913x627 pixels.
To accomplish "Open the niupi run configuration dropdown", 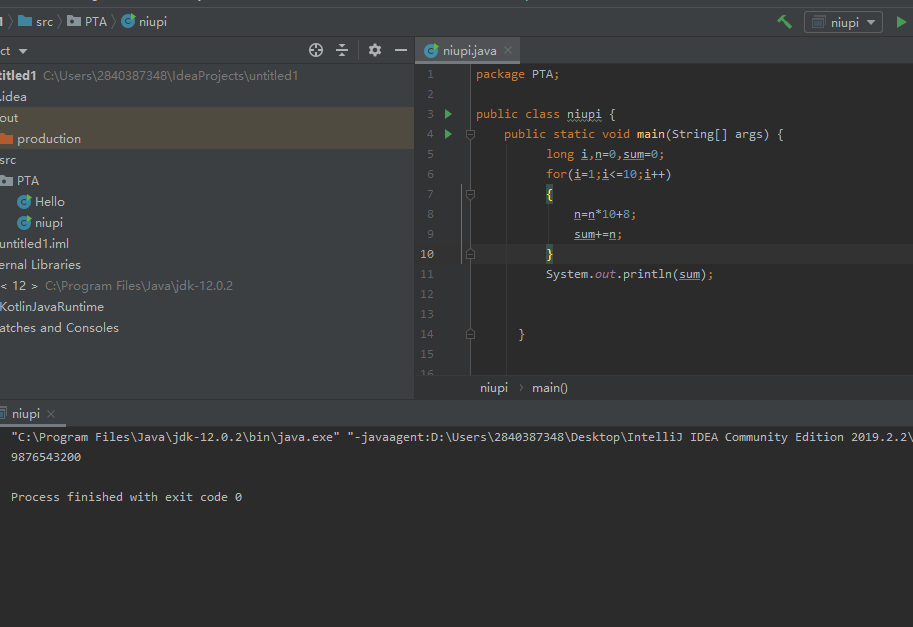I will coord(843,22).
